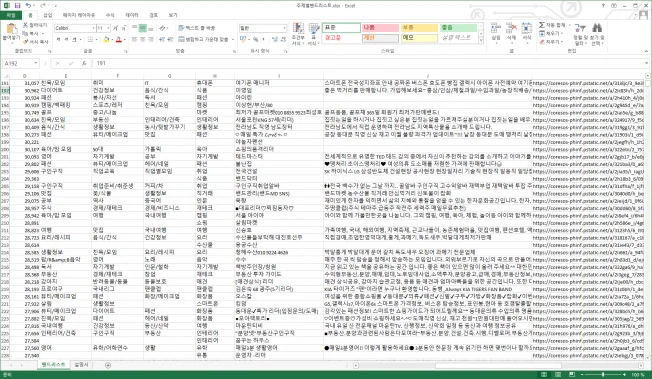This screenshot has width=652, height=379.
Task: Open the File (파일) tab
Action: coord(11,15)
